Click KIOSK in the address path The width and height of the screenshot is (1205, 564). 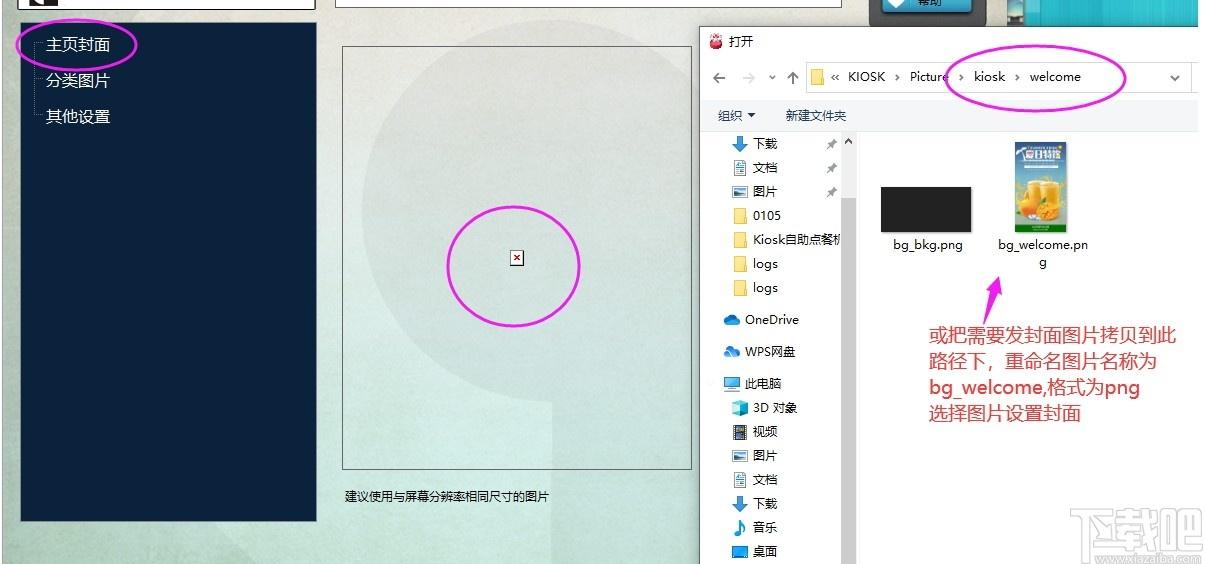point(866,76)
